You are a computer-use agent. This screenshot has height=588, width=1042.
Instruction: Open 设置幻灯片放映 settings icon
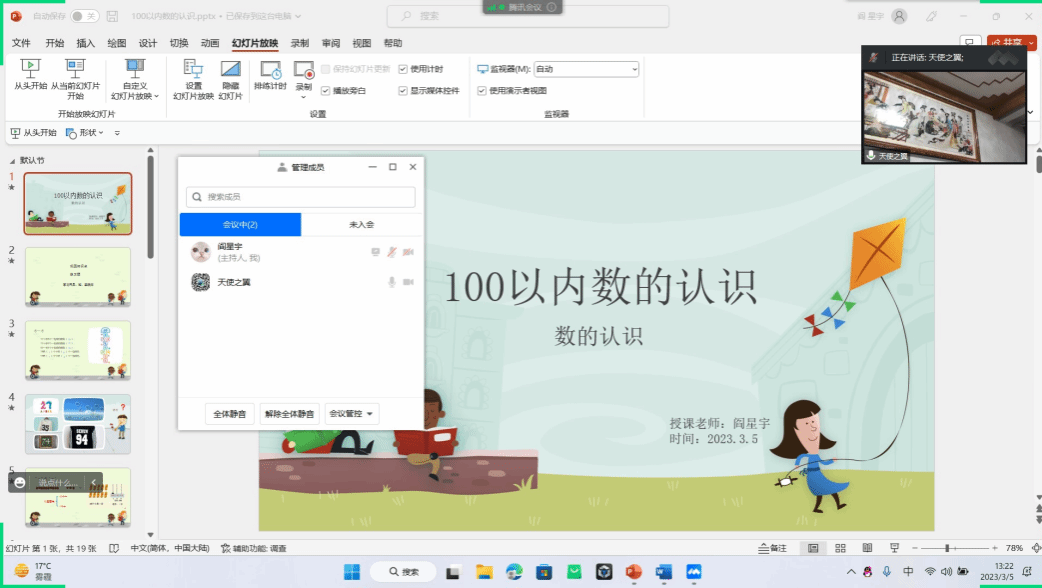point(193,70)
